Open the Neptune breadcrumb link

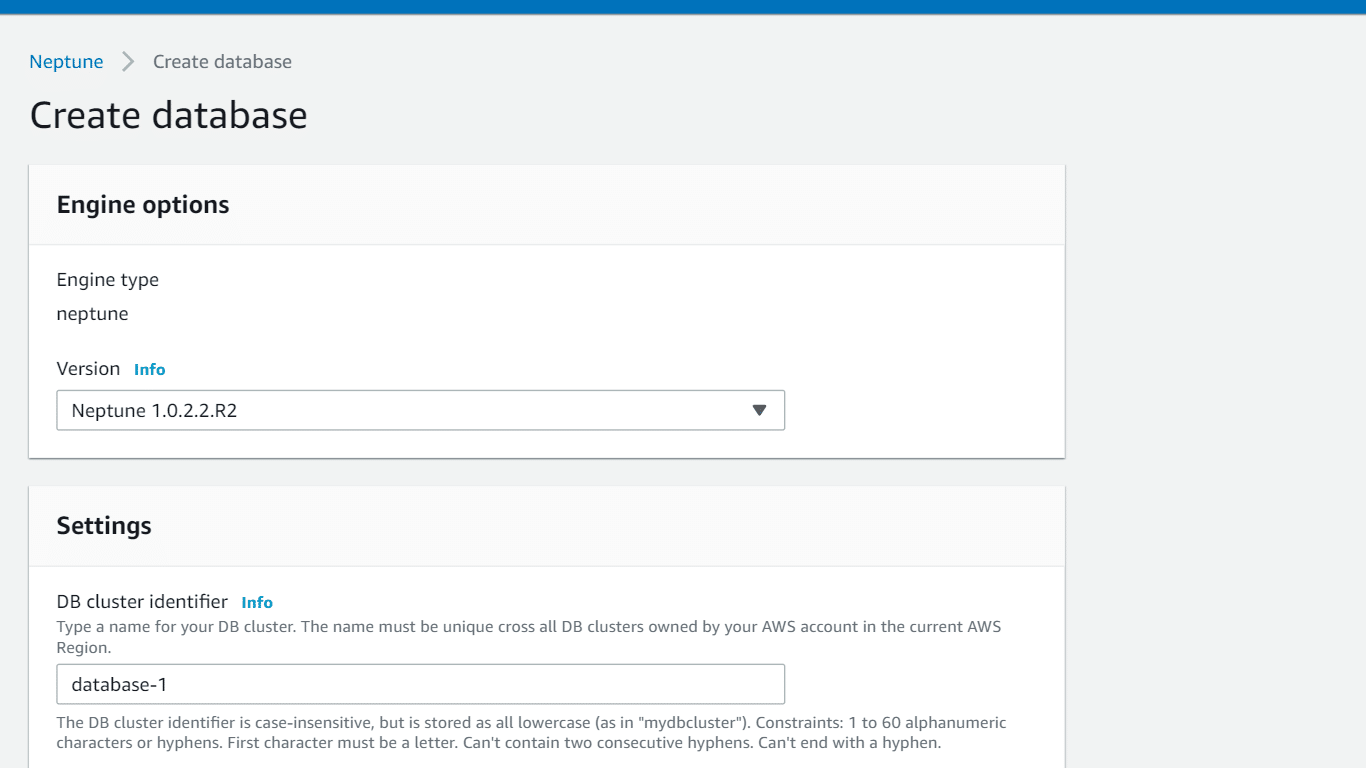(66, 61)
